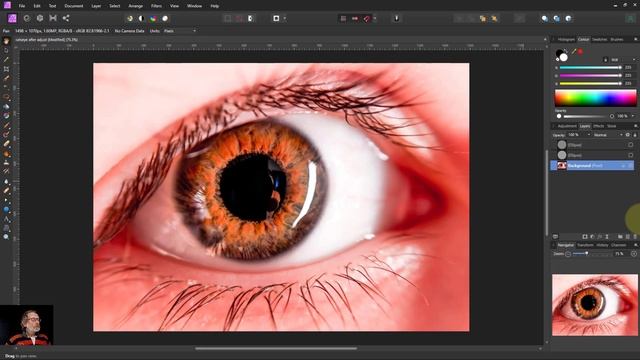Click the rainbow colour spectrum bar
Viewport: 640px width, 360px height.
click(x=596, y=98)
